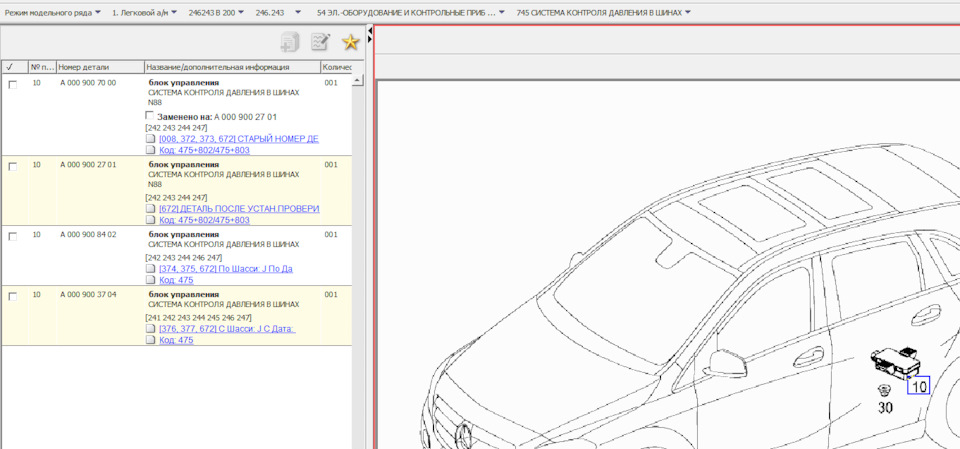The height and width of the screenshot is (449, 960).
Task: Click the panel collapse arrows on divider
Action: (370, 36)
